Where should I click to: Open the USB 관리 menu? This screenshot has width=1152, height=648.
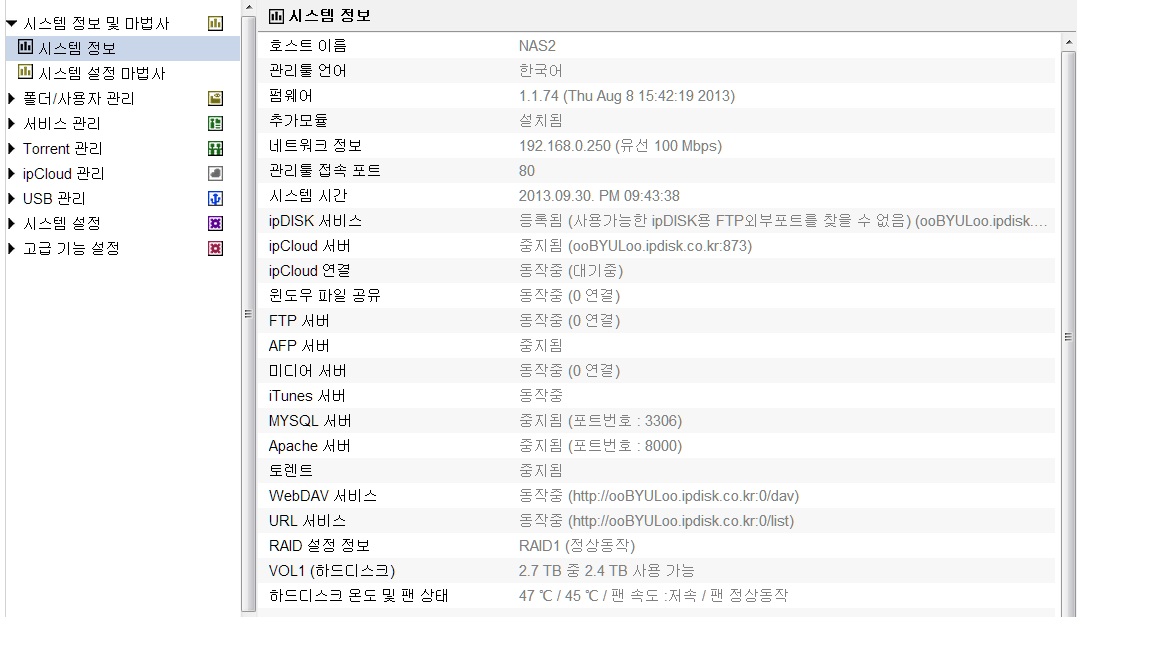54,198
